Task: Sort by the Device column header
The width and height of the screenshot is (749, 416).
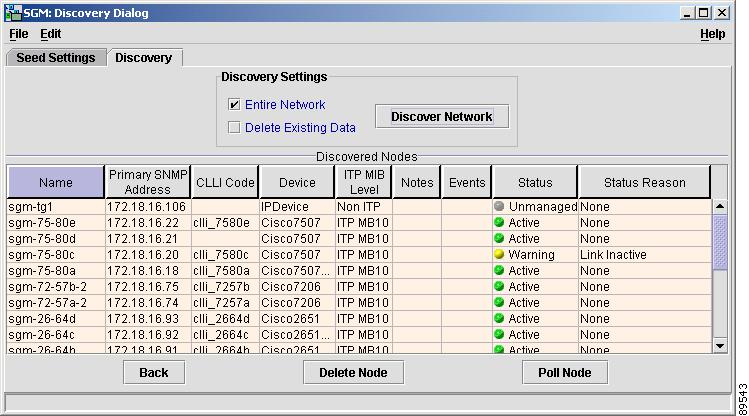Action: (297, 182)
